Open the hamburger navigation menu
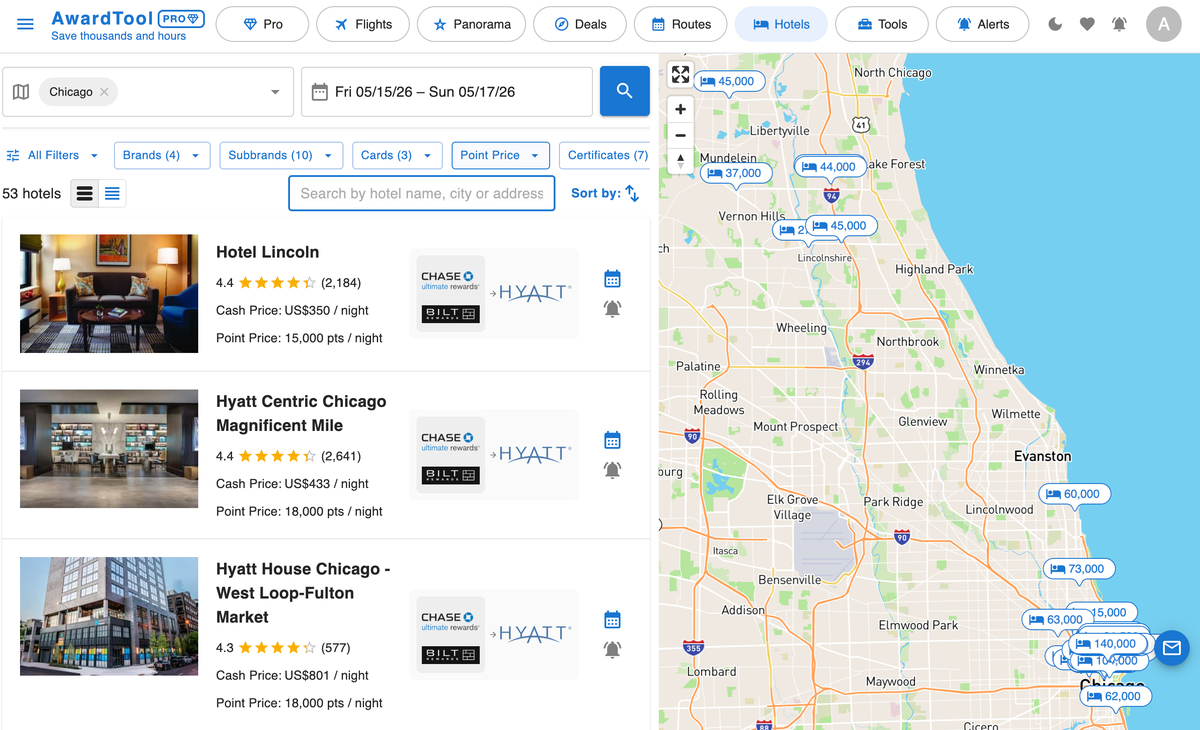Screen dimensions: 1200x730 pos(25,25)
